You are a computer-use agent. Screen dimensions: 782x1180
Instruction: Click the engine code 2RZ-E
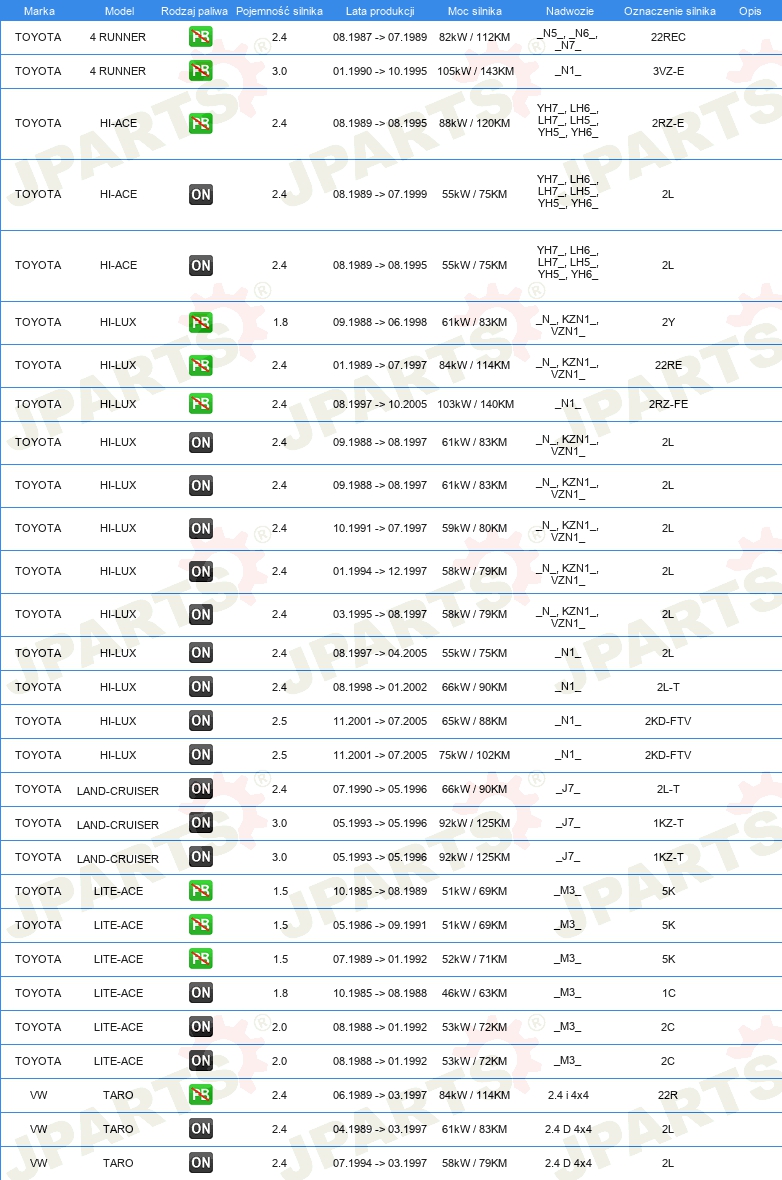coord(668,123)
